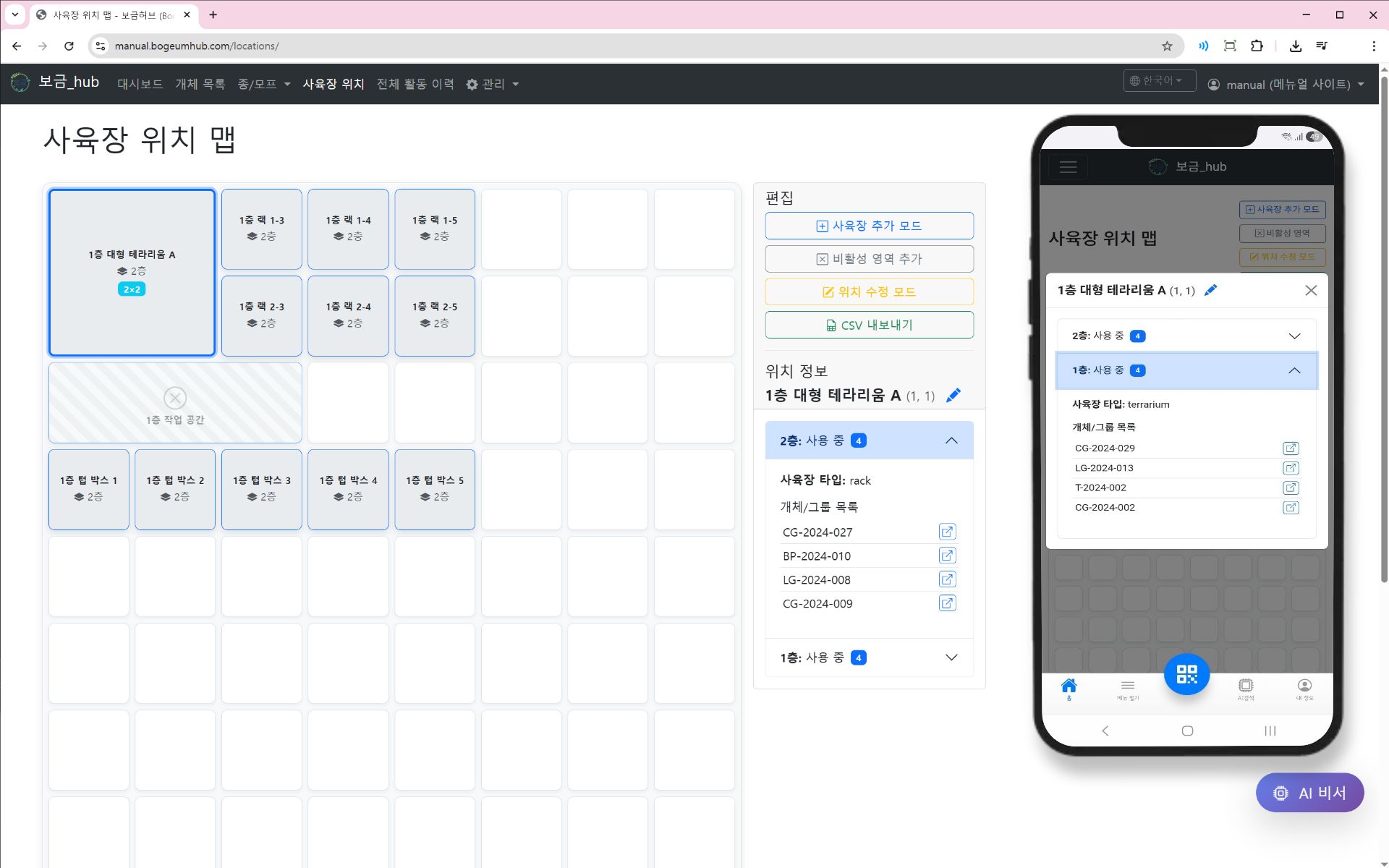Open external link for T-2024-002 on mobile
The image size is (1389, 868).
(1291, 488)
